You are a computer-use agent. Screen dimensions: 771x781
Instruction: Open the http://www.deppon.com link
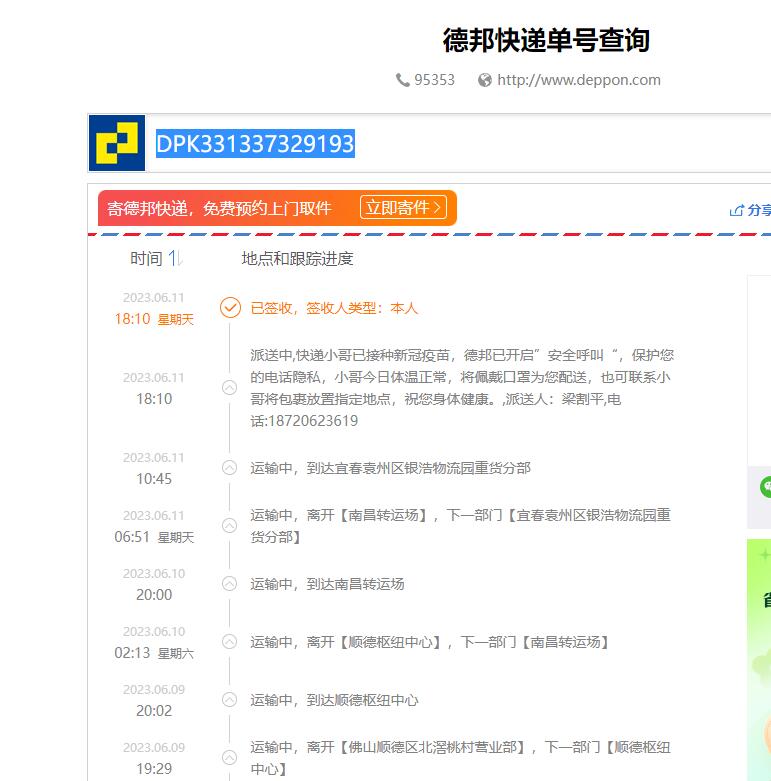pos(579,80)
